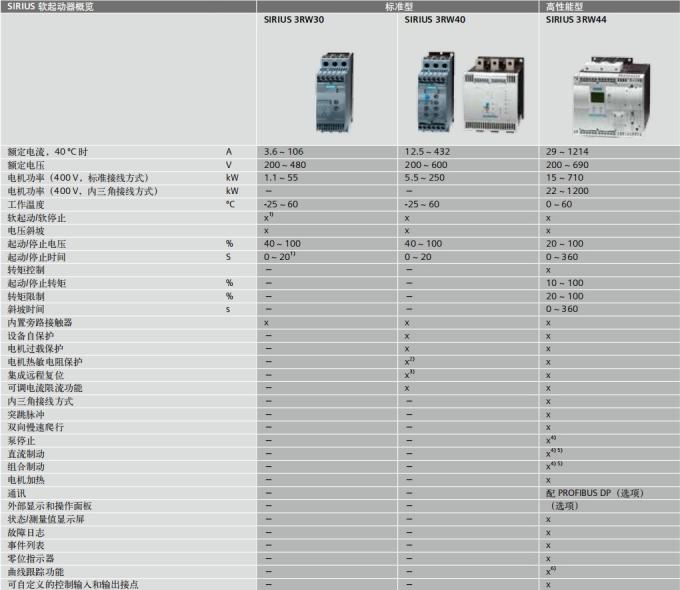The width and height of the screenshot is (680, 590).
Task: Click the 软起动/软停止 row label
Action: click(x=36, y=218)
